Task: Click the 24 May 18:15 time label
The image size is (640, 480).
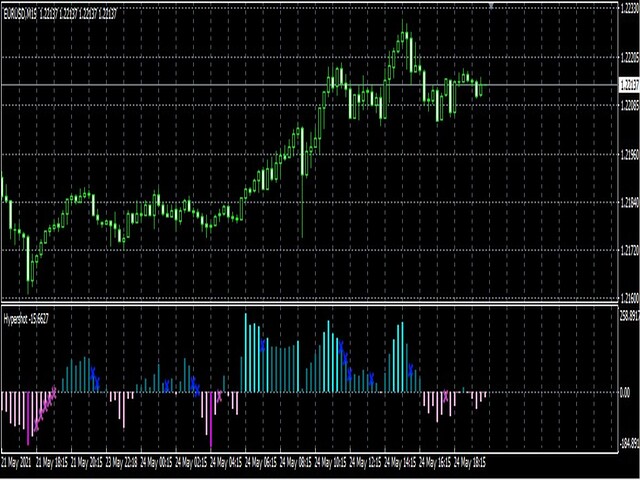Action: coord(470,462)
